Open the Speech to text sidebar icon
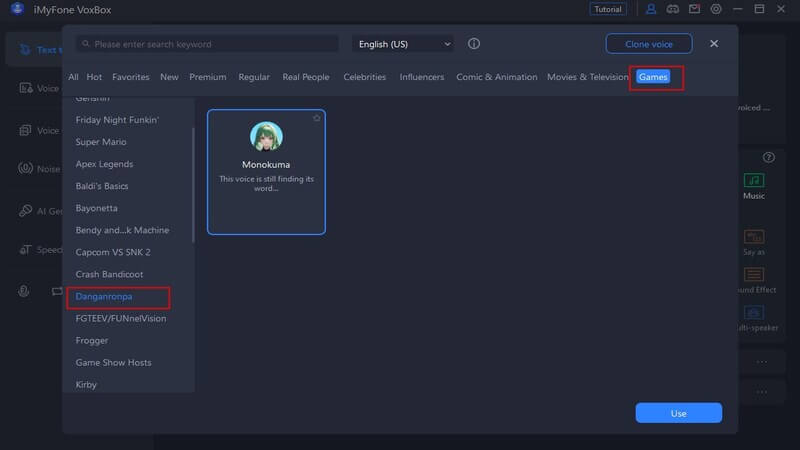 (x=25, y=249)
